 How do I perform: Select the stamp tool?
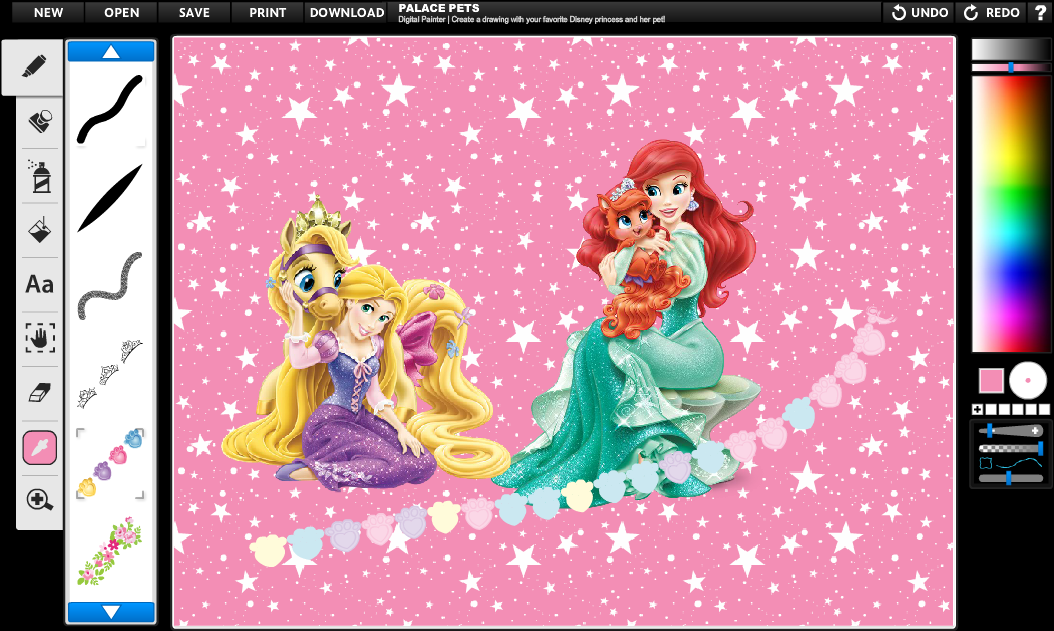click(40, 122)
